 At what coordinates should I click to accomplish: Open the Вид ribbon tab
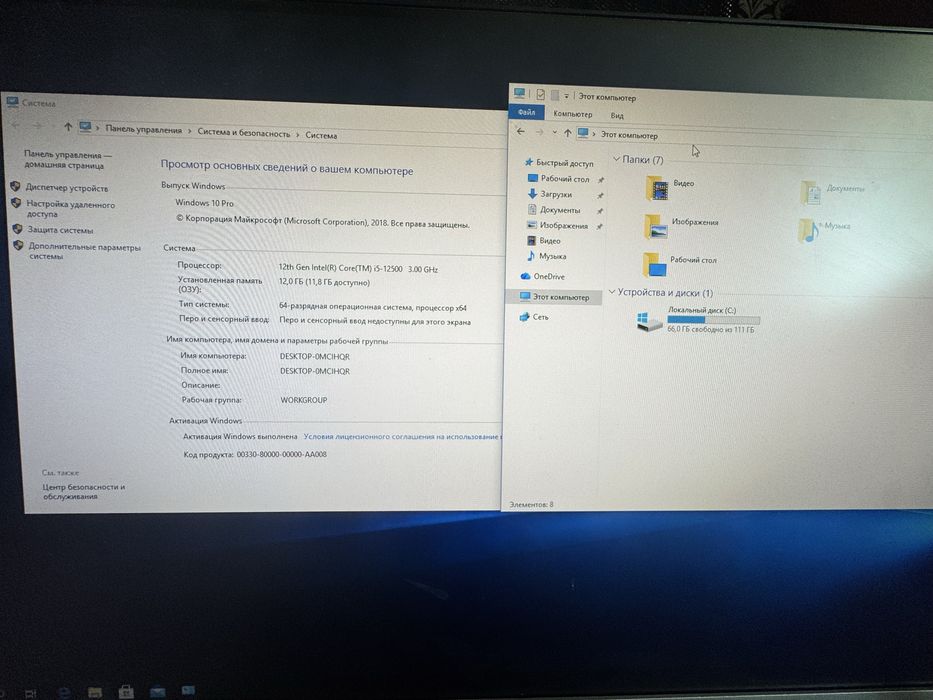(x=617, y=115)
